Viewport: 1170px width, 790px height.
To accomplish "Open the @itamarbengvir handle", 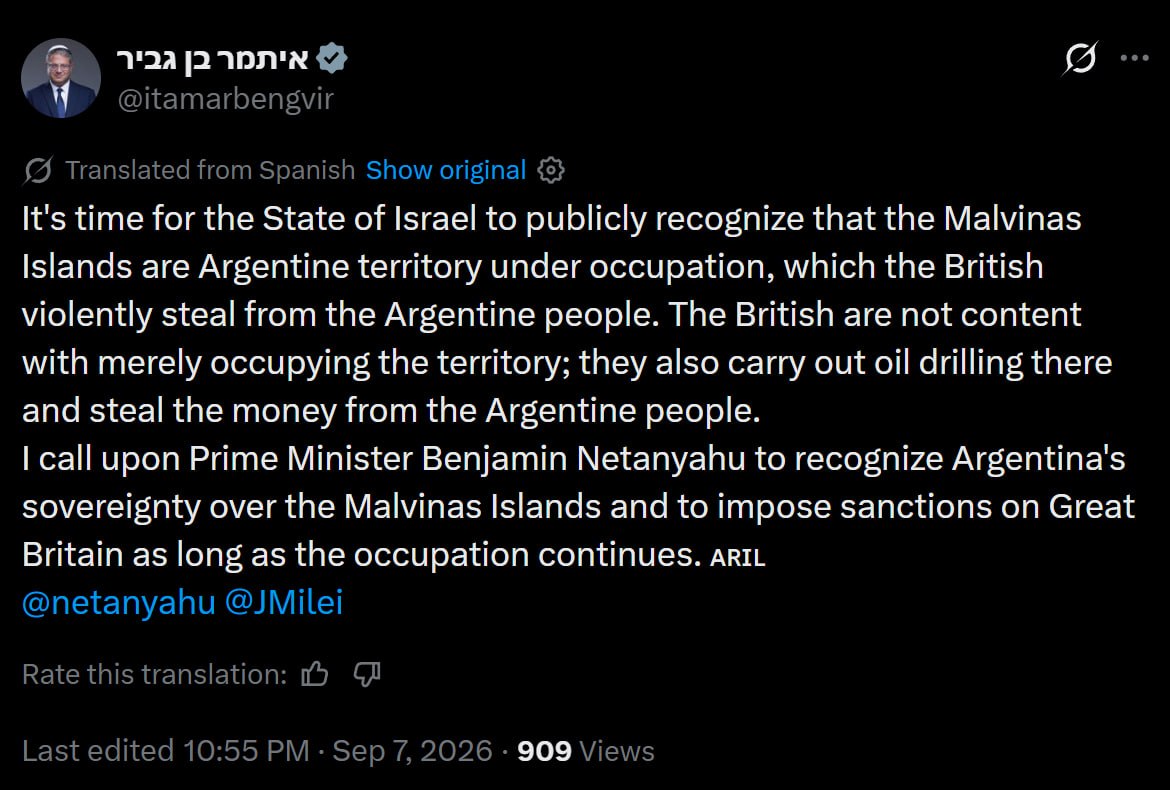I will [225, 99].
